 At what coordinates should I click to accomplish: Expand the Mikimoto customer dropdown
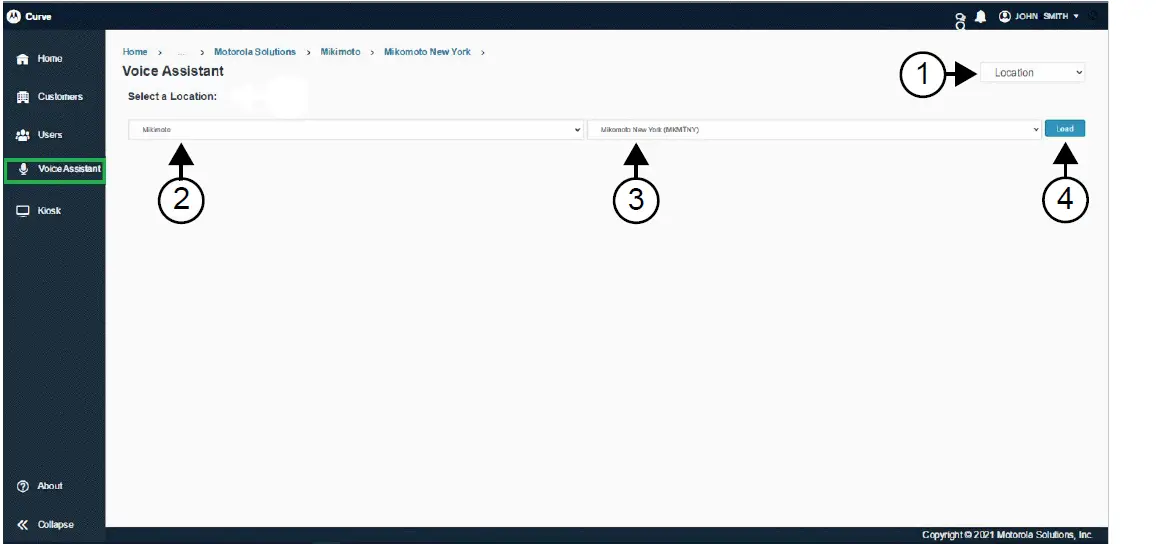click(x=356, y=130)
